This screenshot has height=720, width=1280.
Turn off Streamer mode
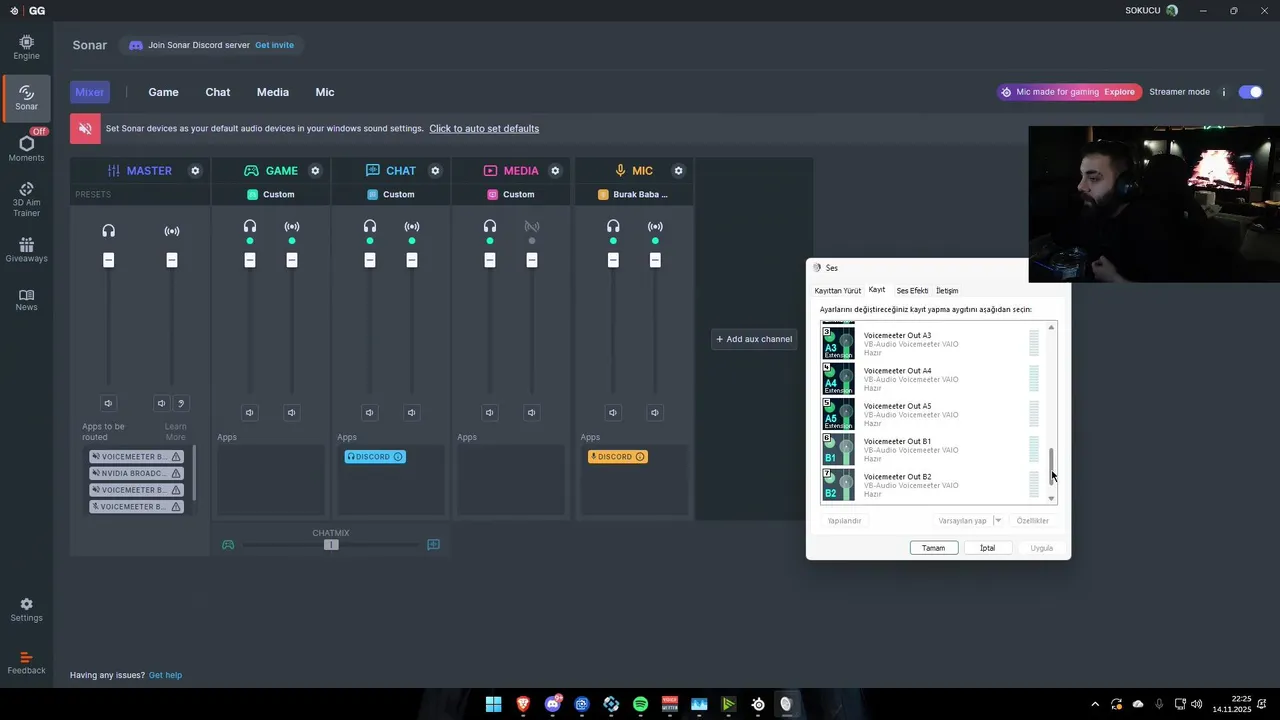1250,92
